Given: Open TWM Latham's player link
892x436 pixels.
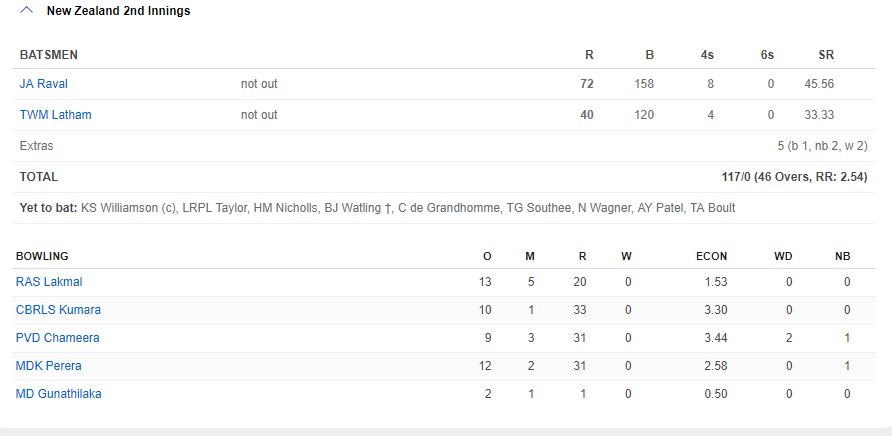Looking at the screenshot, I should coord(55,115).
